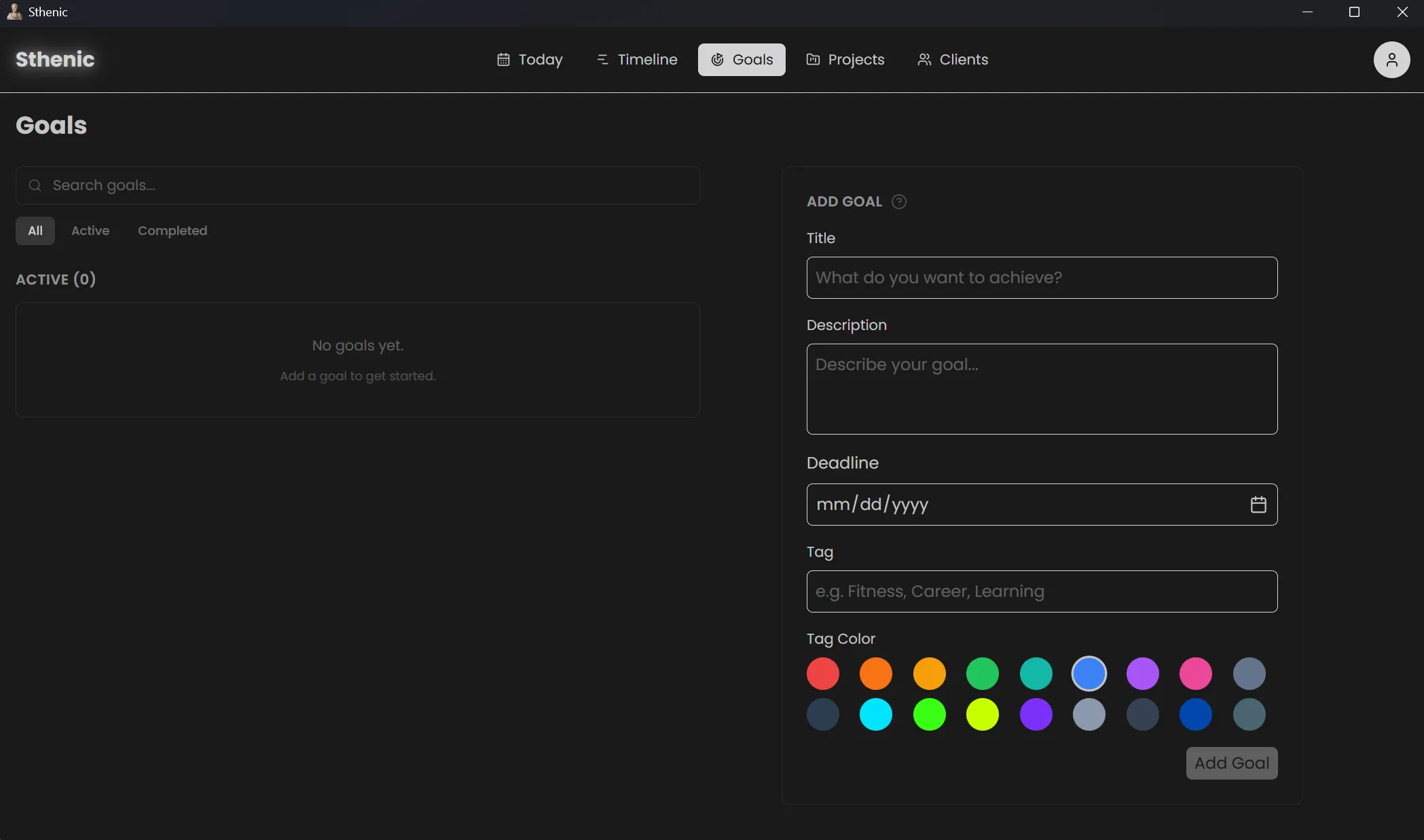Choose the amber tag color
1424x840 pixels.
point(930,674)
